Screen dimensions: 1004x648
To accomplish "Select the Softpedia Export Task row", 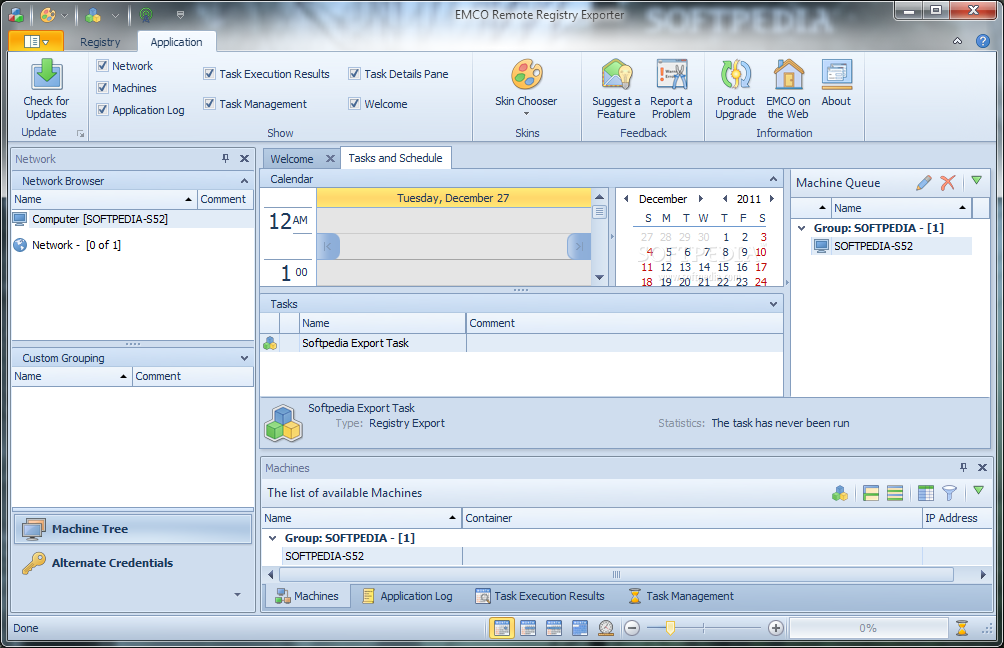I will pyautogui.click(x=522, y=343).
